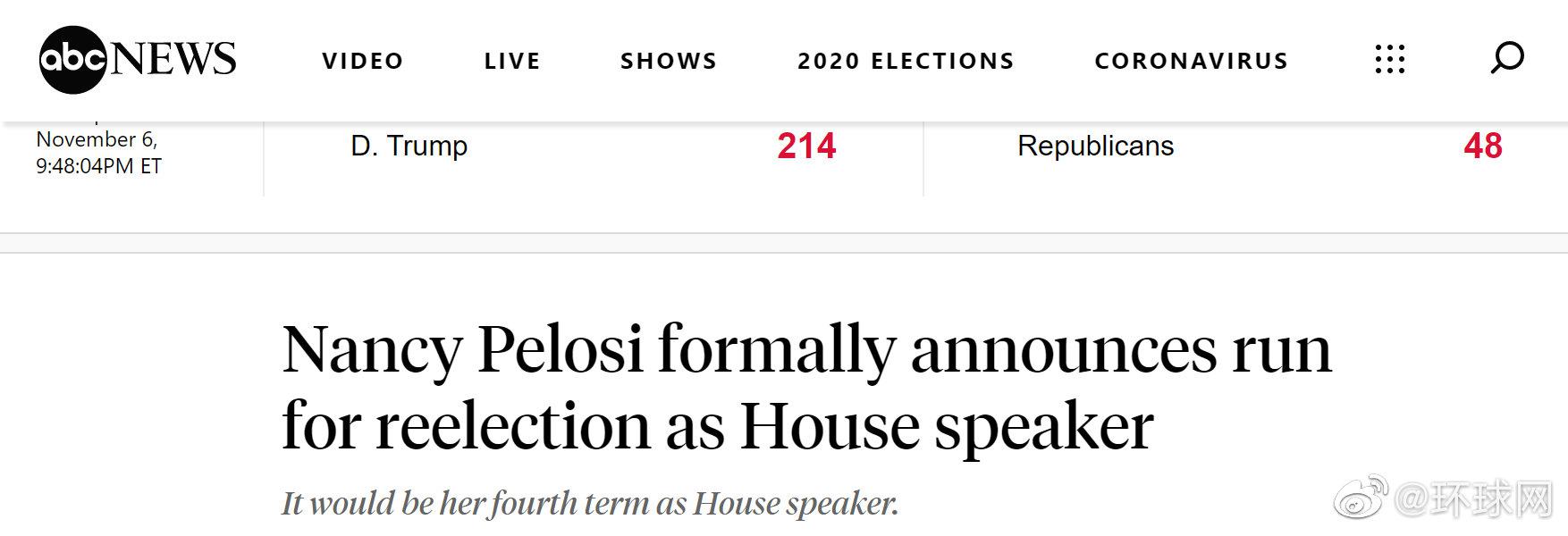This screenshot has height=536, width=1568.
Task: Click the @环球网 watermark text
Action: 1474,501
